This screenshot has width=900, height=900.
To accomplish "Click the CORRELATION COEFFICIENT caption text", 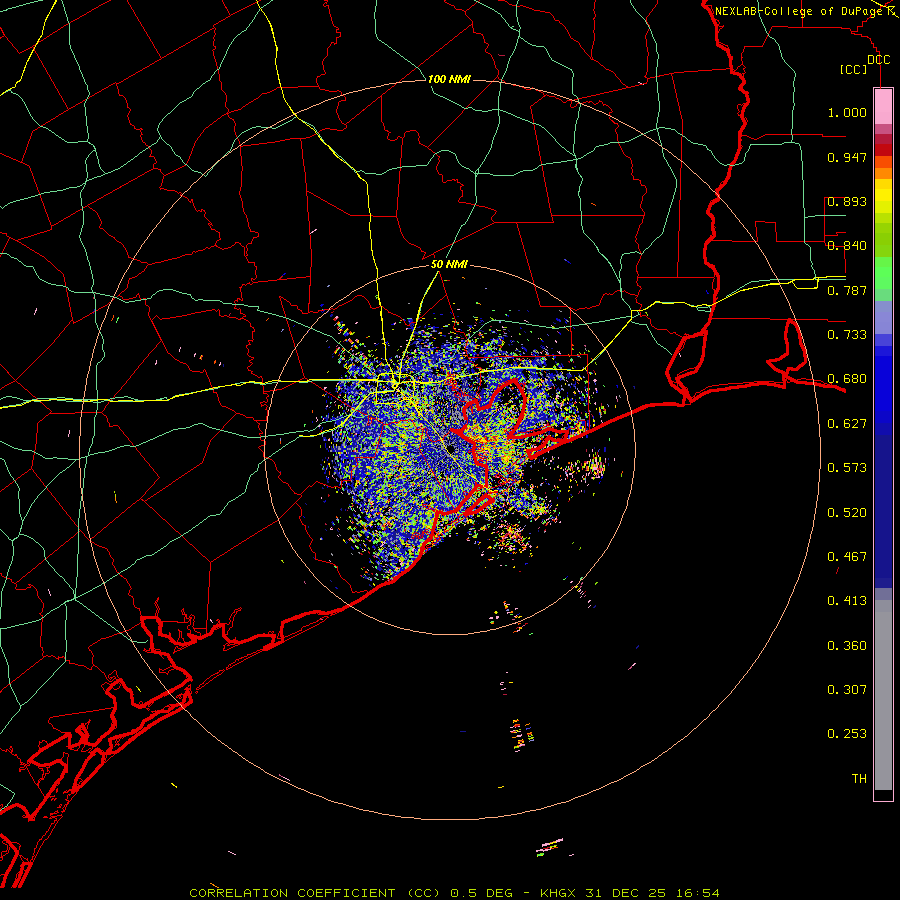I will [294, 893].
